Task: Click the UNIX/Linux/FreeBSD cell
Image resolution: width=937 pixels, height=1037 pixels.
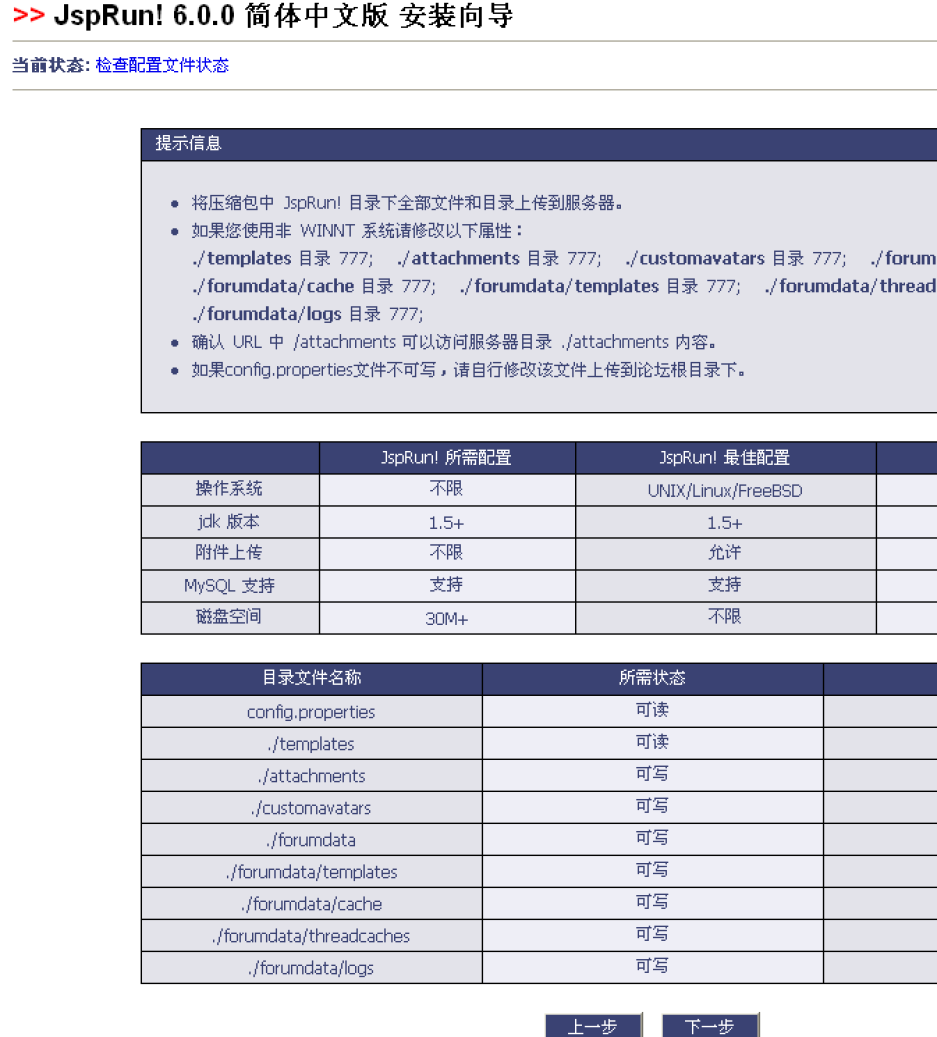Action: [x=724, y=491]
